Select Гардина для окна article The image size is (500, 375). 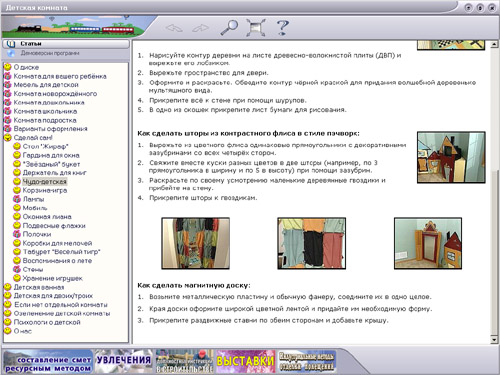point(51,155)
